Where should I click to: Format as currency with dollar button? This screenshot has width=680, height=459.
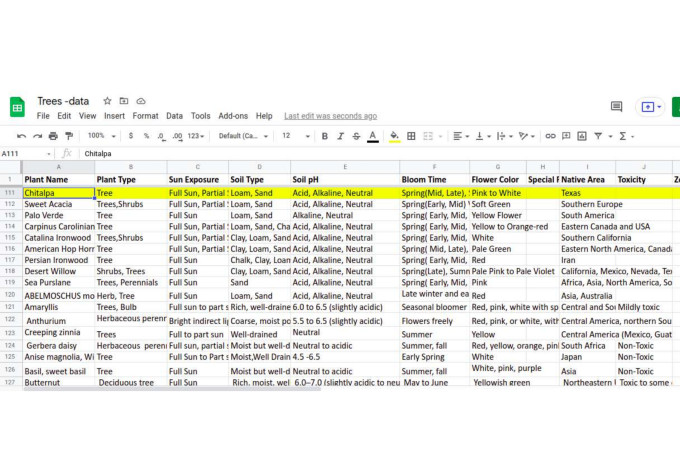pos(133,136)
